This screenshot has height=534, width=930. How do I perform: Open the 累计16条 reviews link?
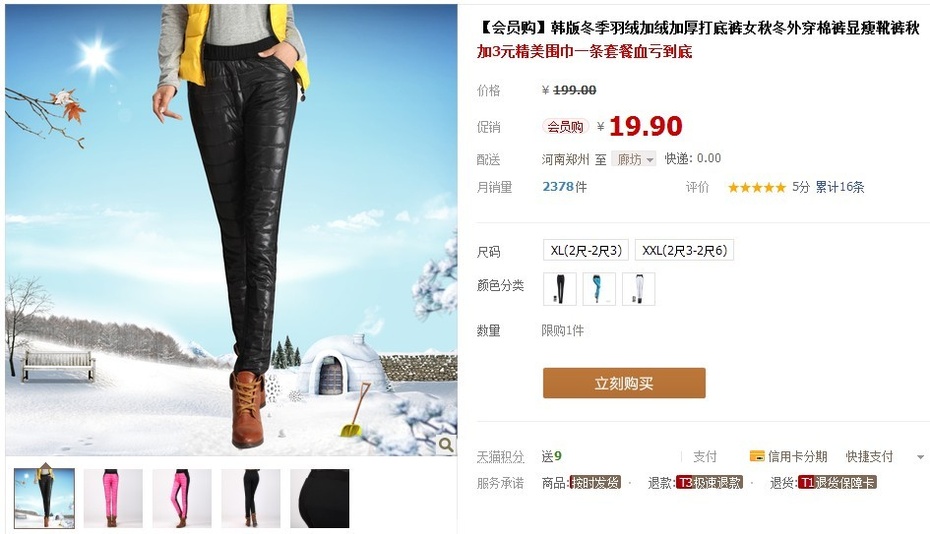point(839,187)
